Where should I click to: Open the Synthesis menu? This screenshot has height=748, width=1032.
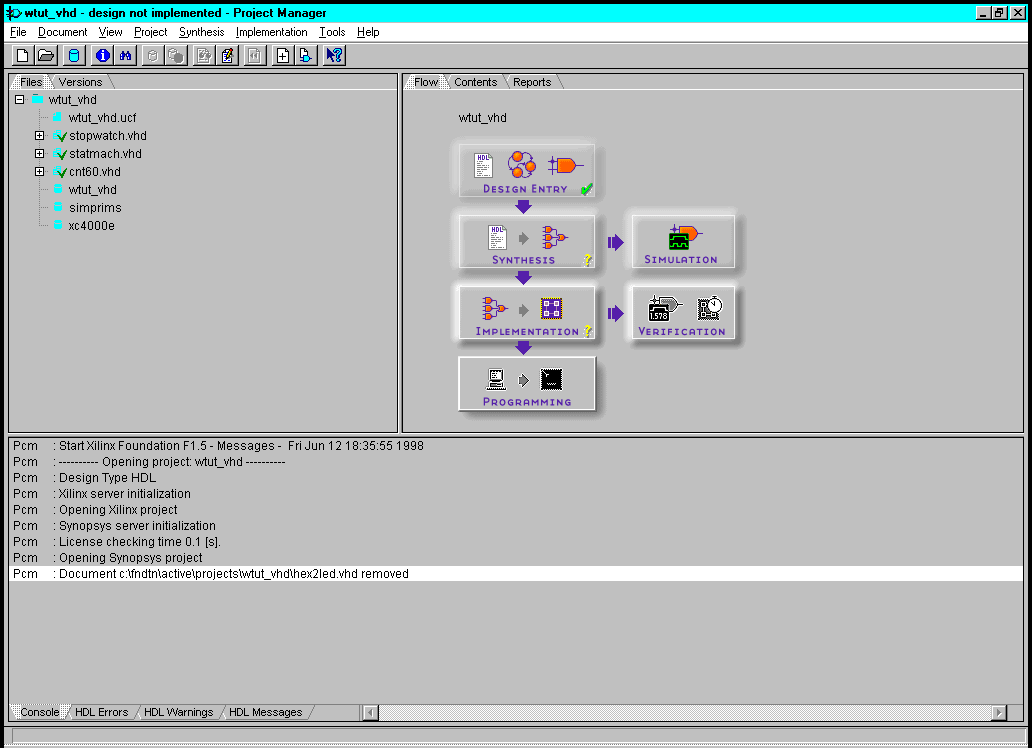click(x=201, y=32)
